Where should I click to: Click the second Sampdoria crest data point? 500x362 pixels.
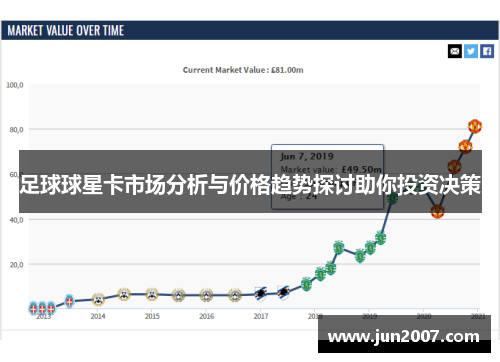coord(283,293)
